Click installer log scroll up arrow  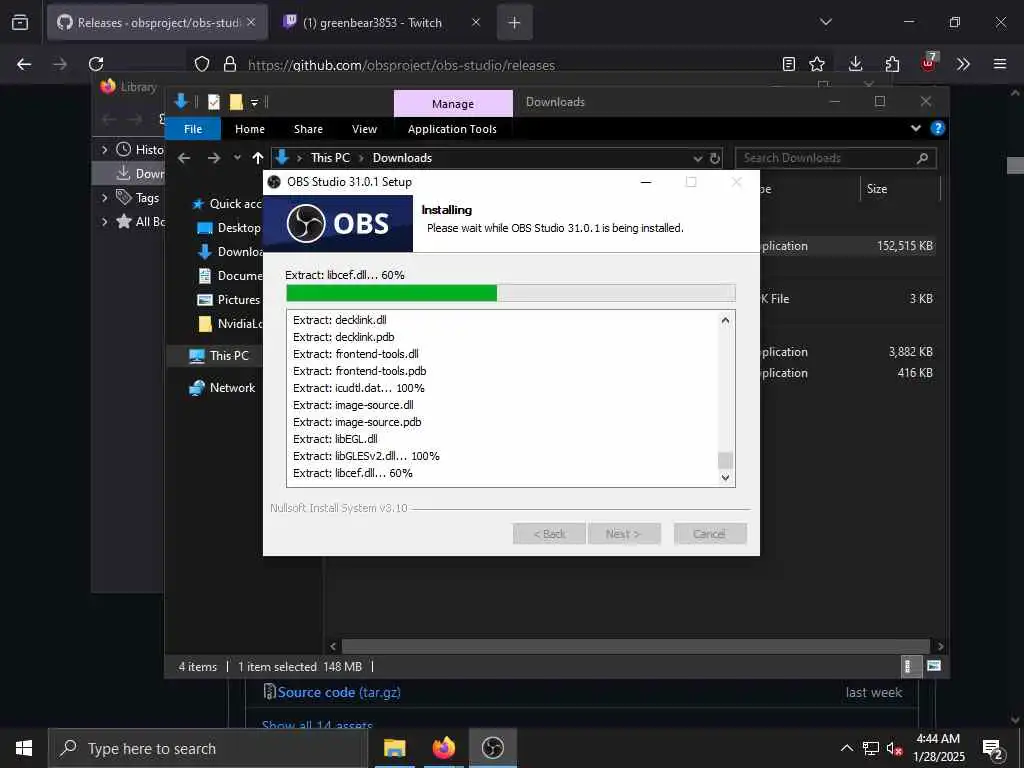pyautogui.click(x=725, y=320)
